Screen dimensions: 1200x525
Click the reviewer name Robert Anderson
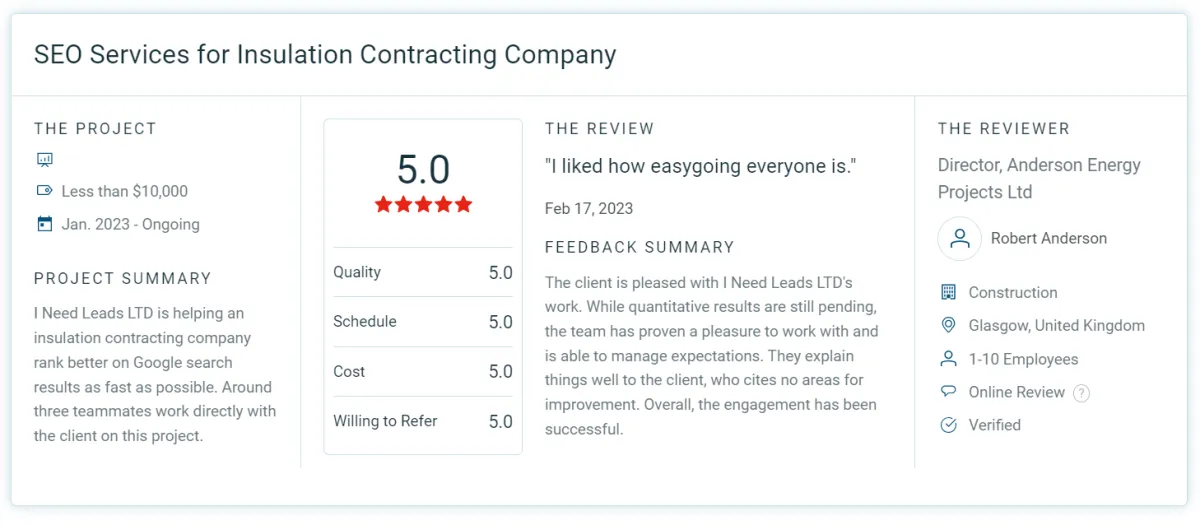[x=1048, y=239]
